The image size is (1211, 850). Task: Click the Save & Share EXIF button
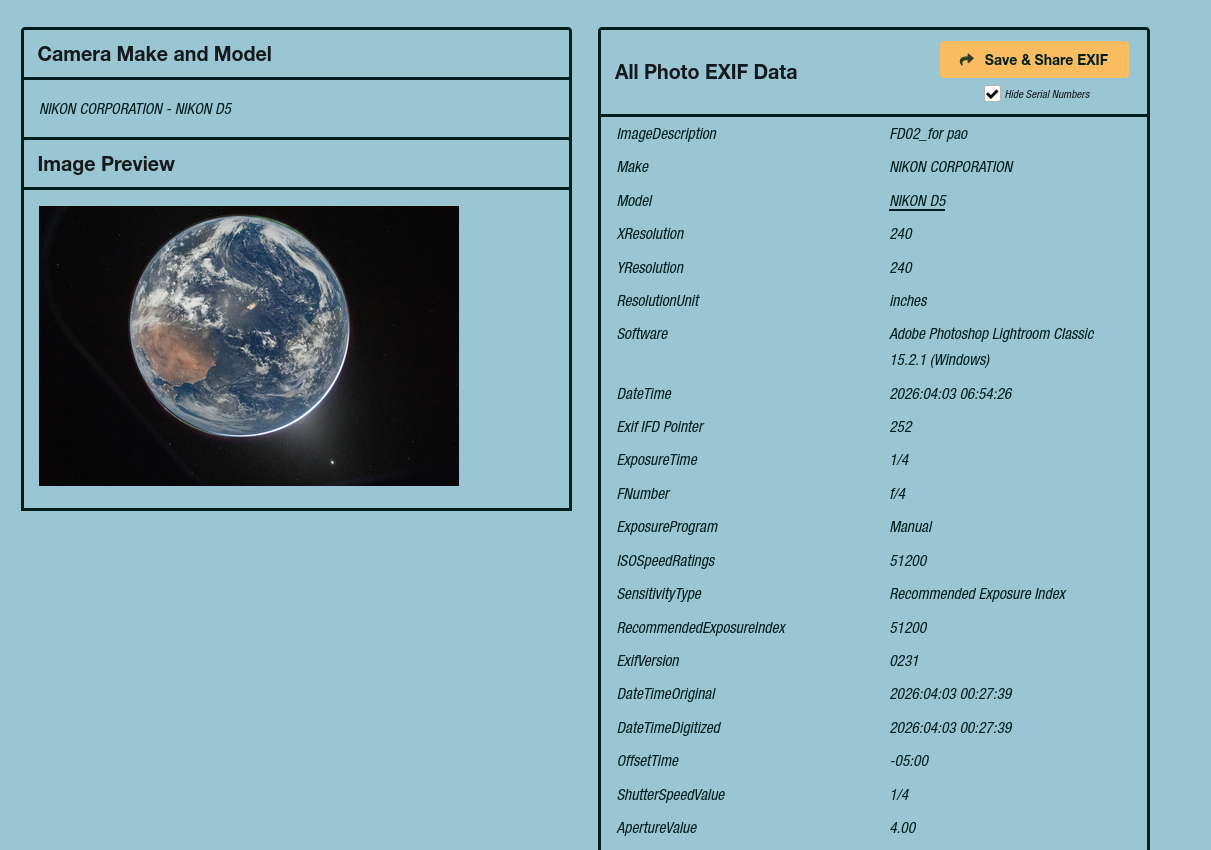point(1034,60)
